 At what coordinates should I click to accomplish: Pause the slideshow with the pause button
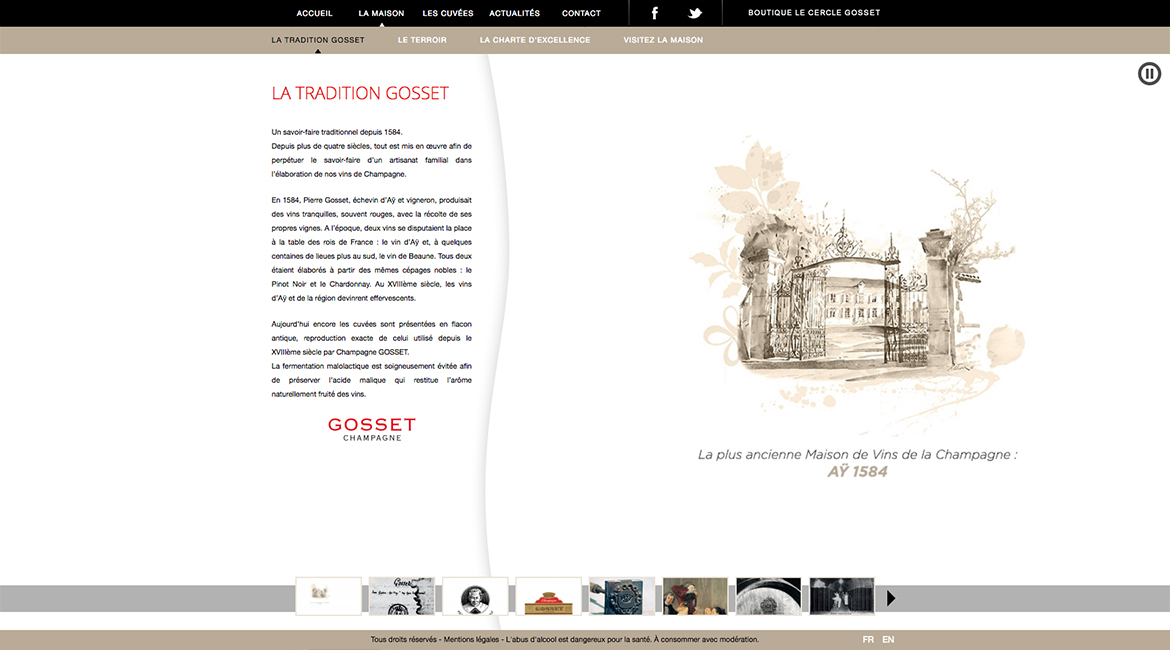tap(1149, 73)
